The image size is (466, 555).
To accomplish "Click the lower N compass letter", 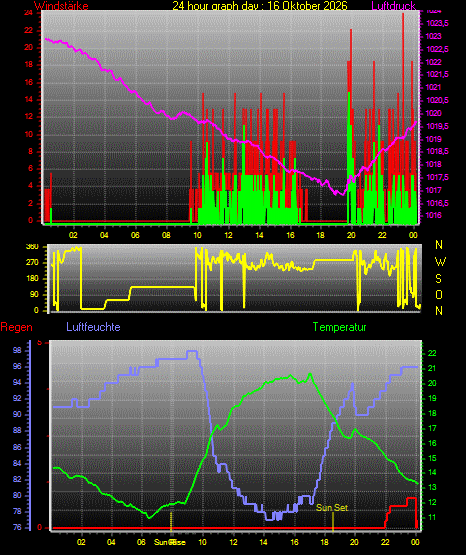I will point(439,311).
